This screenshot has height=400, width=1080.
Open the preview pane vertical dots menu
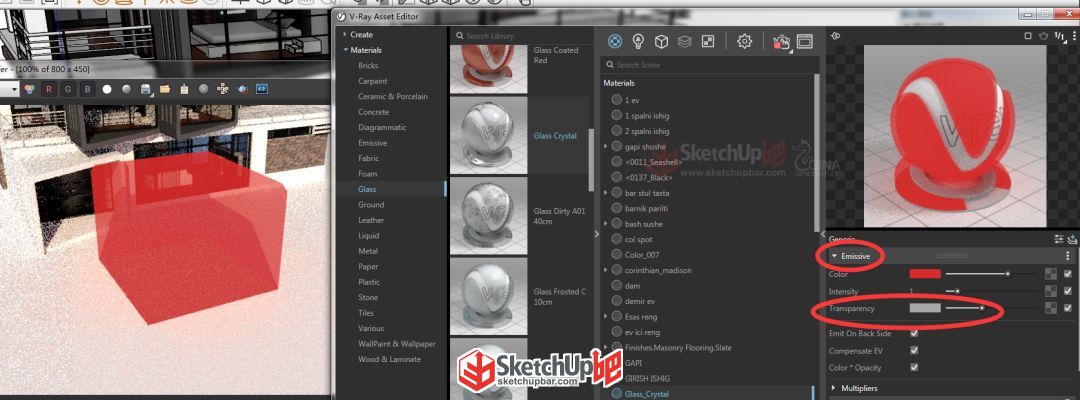(x=1074, y=36)
